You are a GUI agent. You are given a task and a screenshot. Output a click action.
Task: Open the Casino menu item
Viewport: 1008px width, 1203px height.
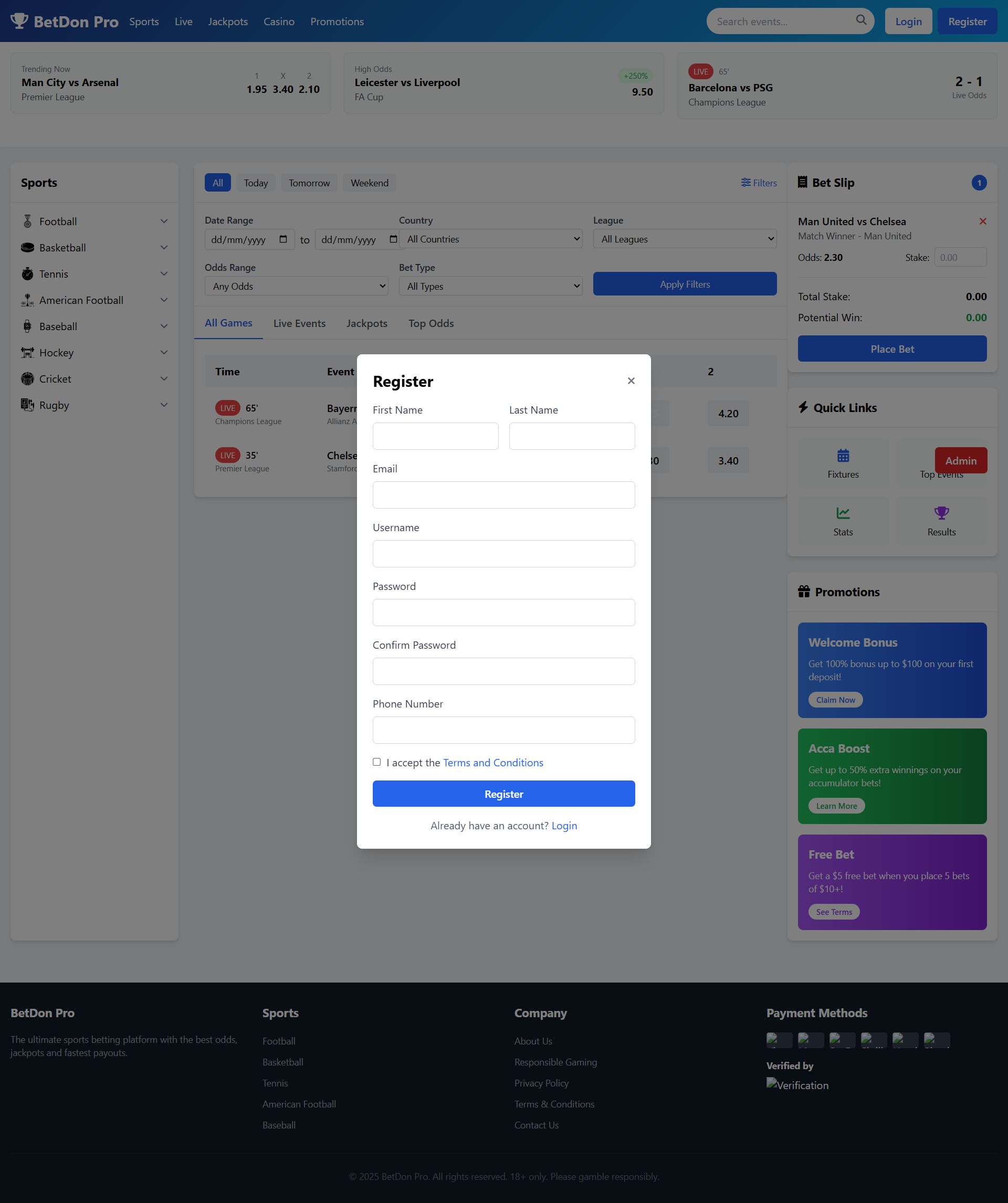pos(278,21)
